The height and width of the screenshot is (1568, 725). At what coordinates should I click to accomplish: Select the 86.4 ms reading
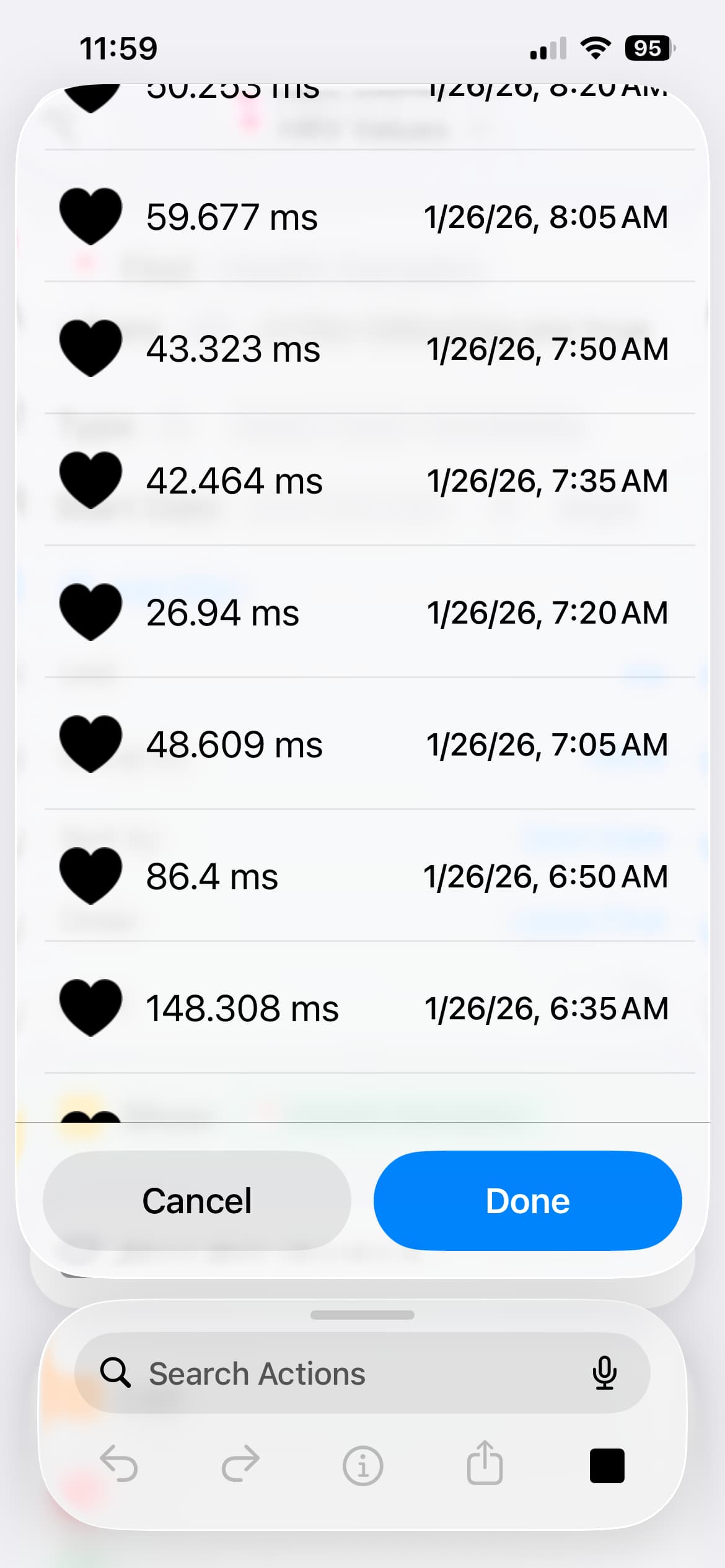point(369,876)
